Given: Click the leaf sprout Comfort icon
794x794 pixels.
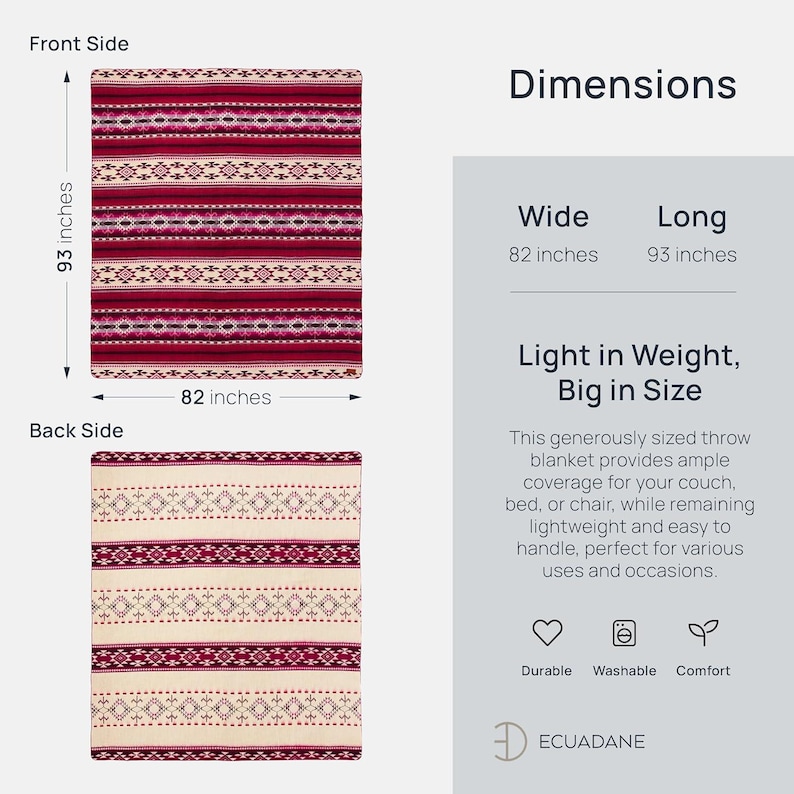Looking at the screenshot, I should point(703,632).
